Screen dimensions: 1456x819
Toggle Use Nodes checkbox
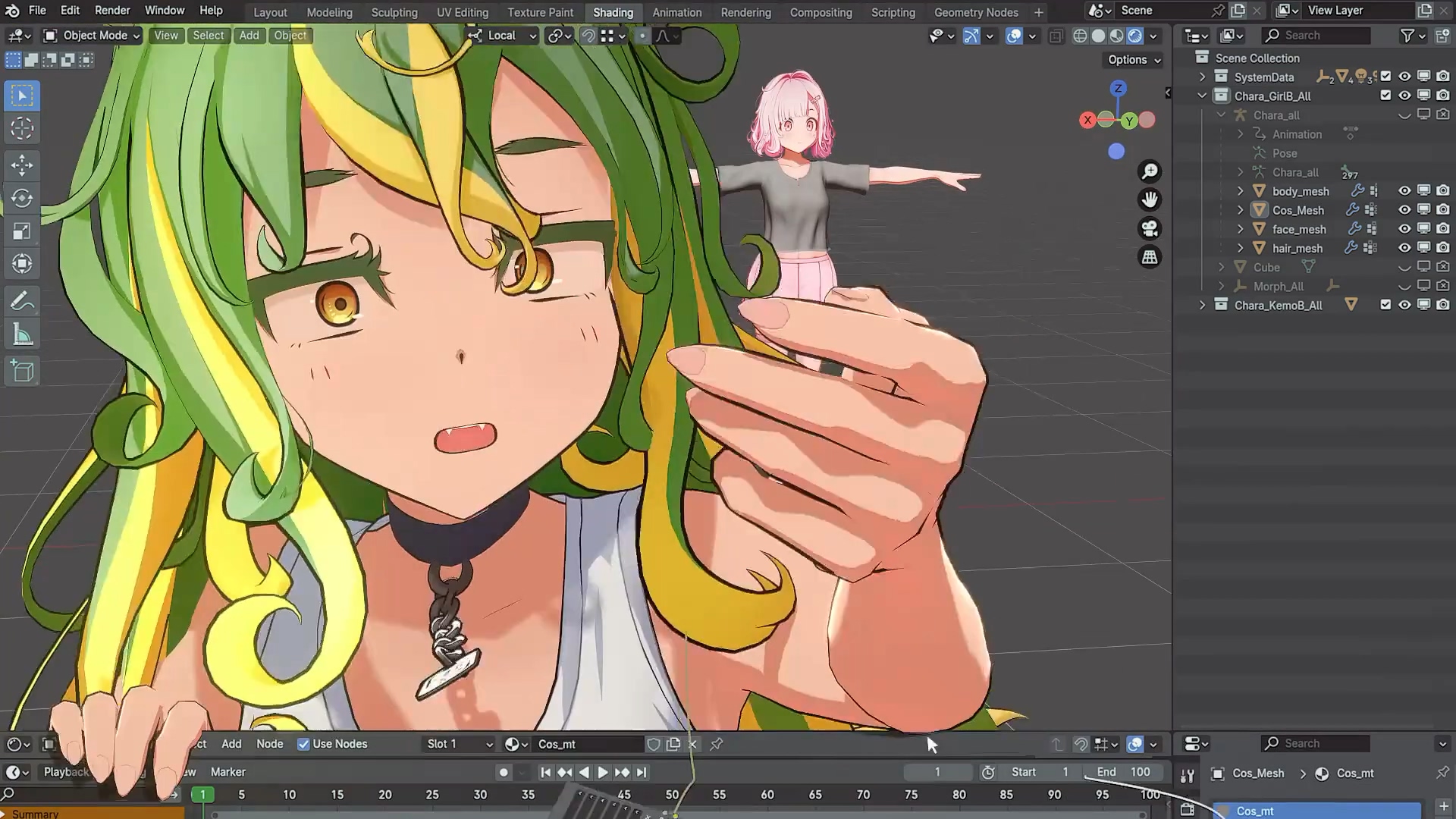303,744
